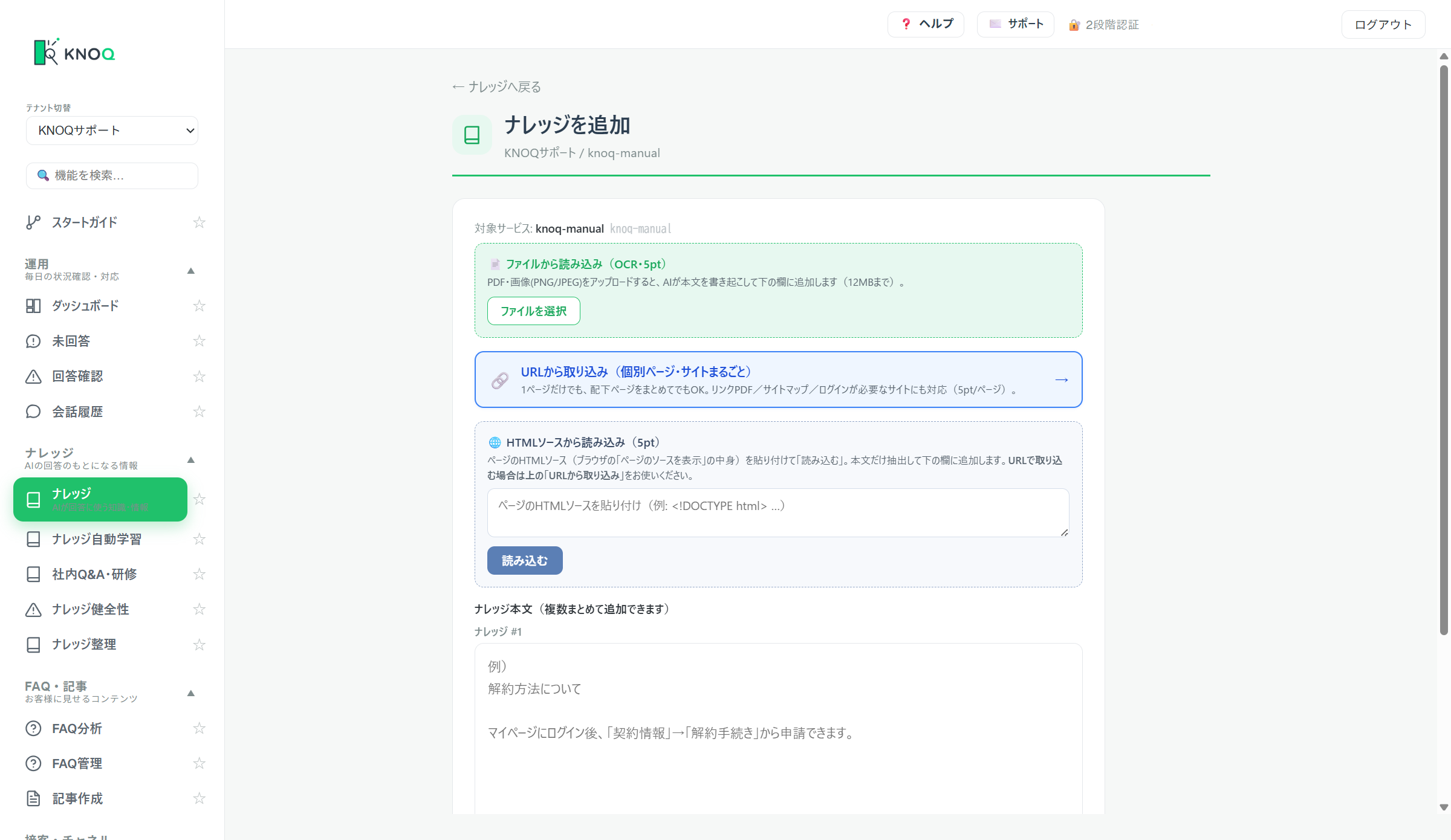Viewport: 1451px width, 840px height.
Task: Collapse the ナレッジ sidebar section
Action: [x=190, y=460]
